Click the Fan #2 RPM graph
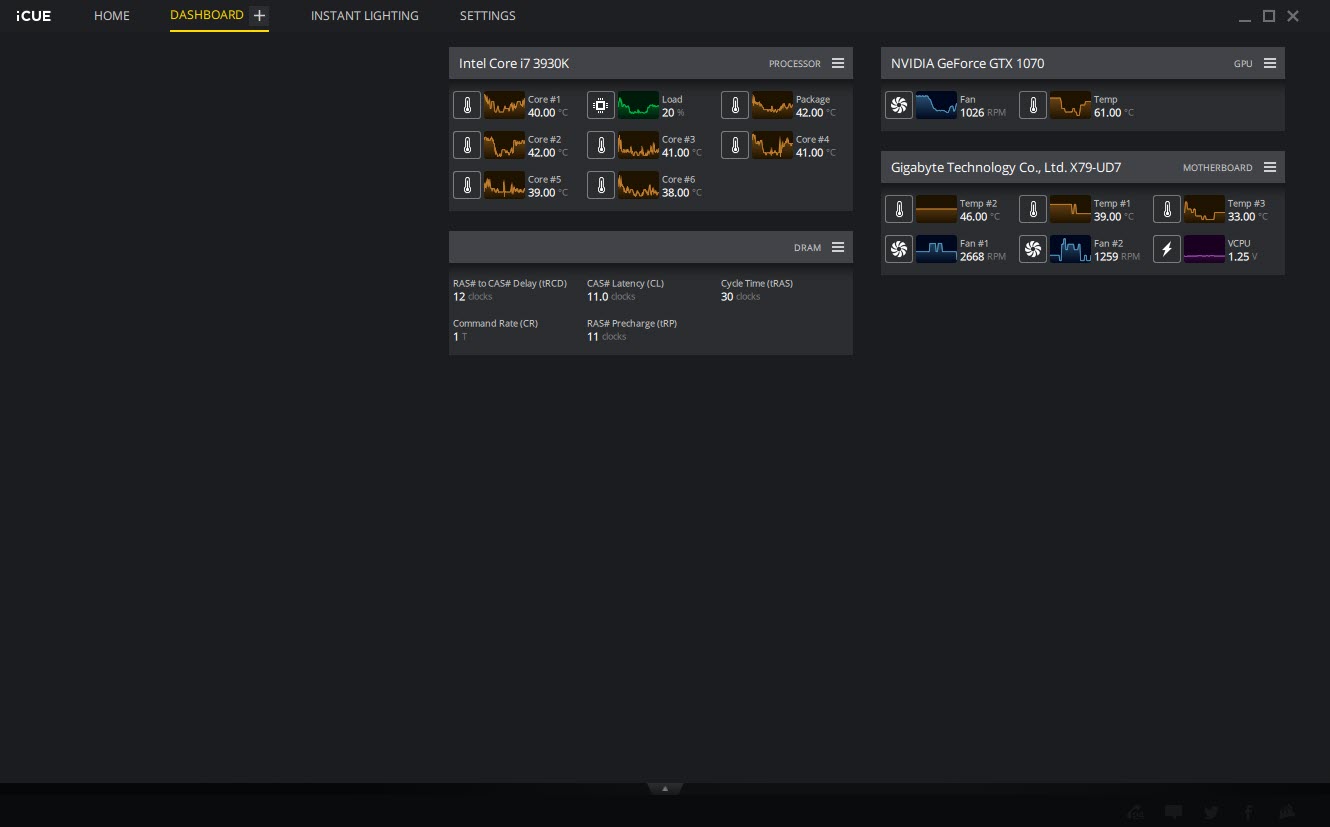The image size is (1330, 827). [1070, 249]
